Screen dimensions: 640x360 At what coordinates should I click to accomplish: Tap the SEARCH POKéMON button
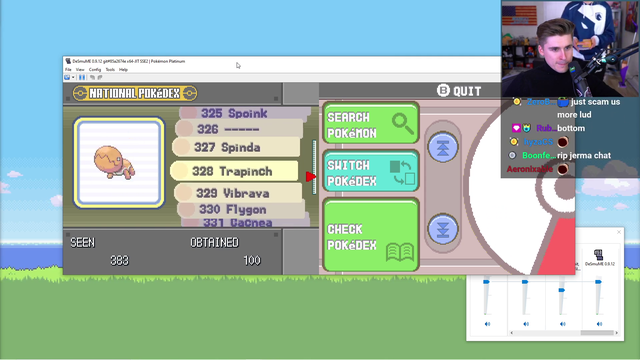coord(371,123)
